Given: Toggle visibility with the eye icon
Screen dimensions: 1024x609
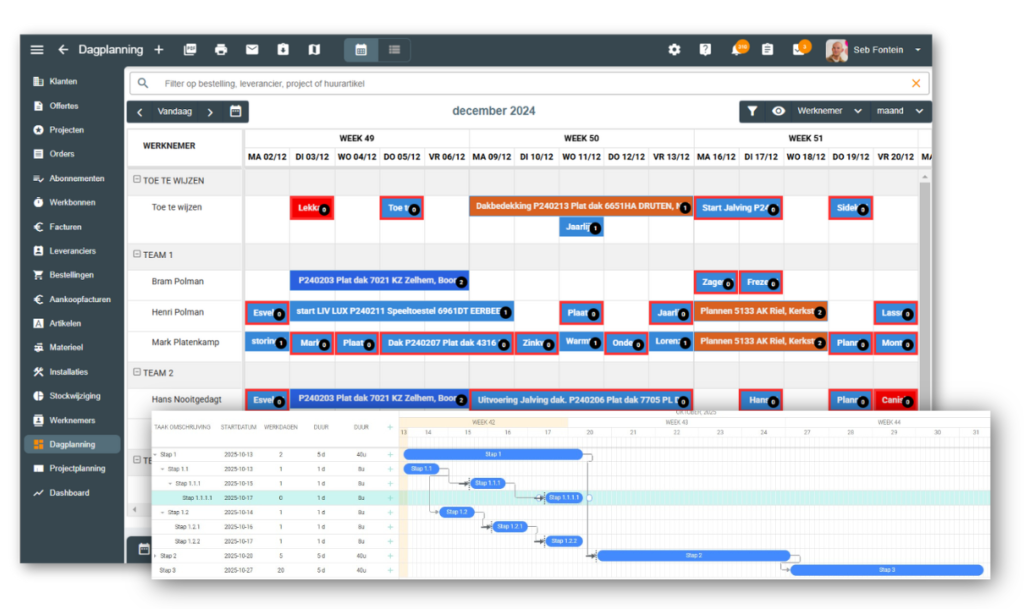Looking at the screenshot, I should (778, 112).
